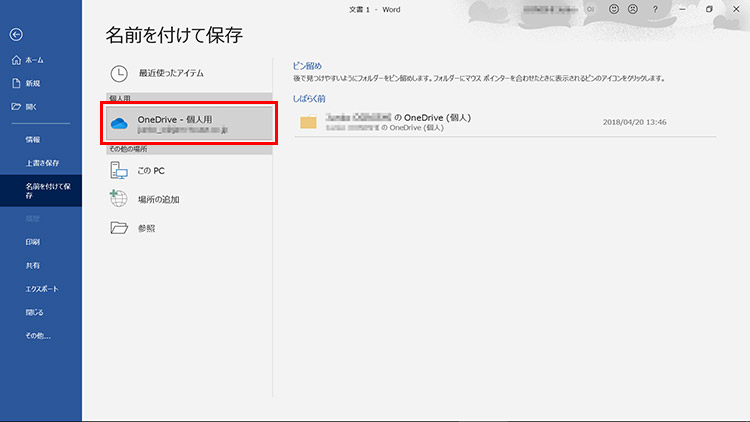
Task: Click 開く (Open) in the sidebar
Action: [32, 106]
